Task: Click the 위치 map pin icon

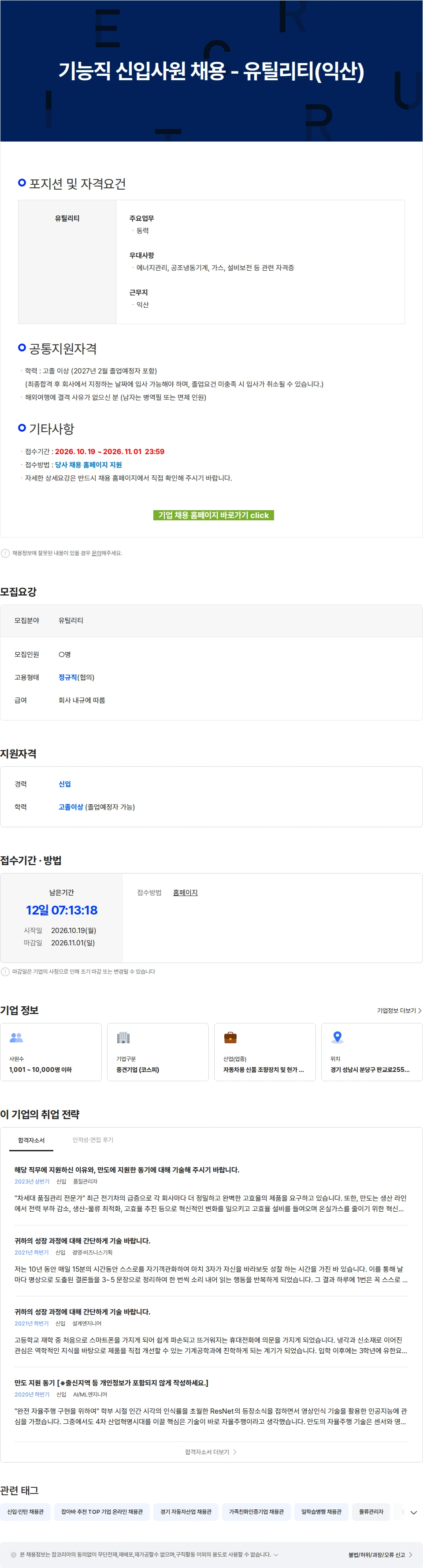Action: click(337, 1038)
